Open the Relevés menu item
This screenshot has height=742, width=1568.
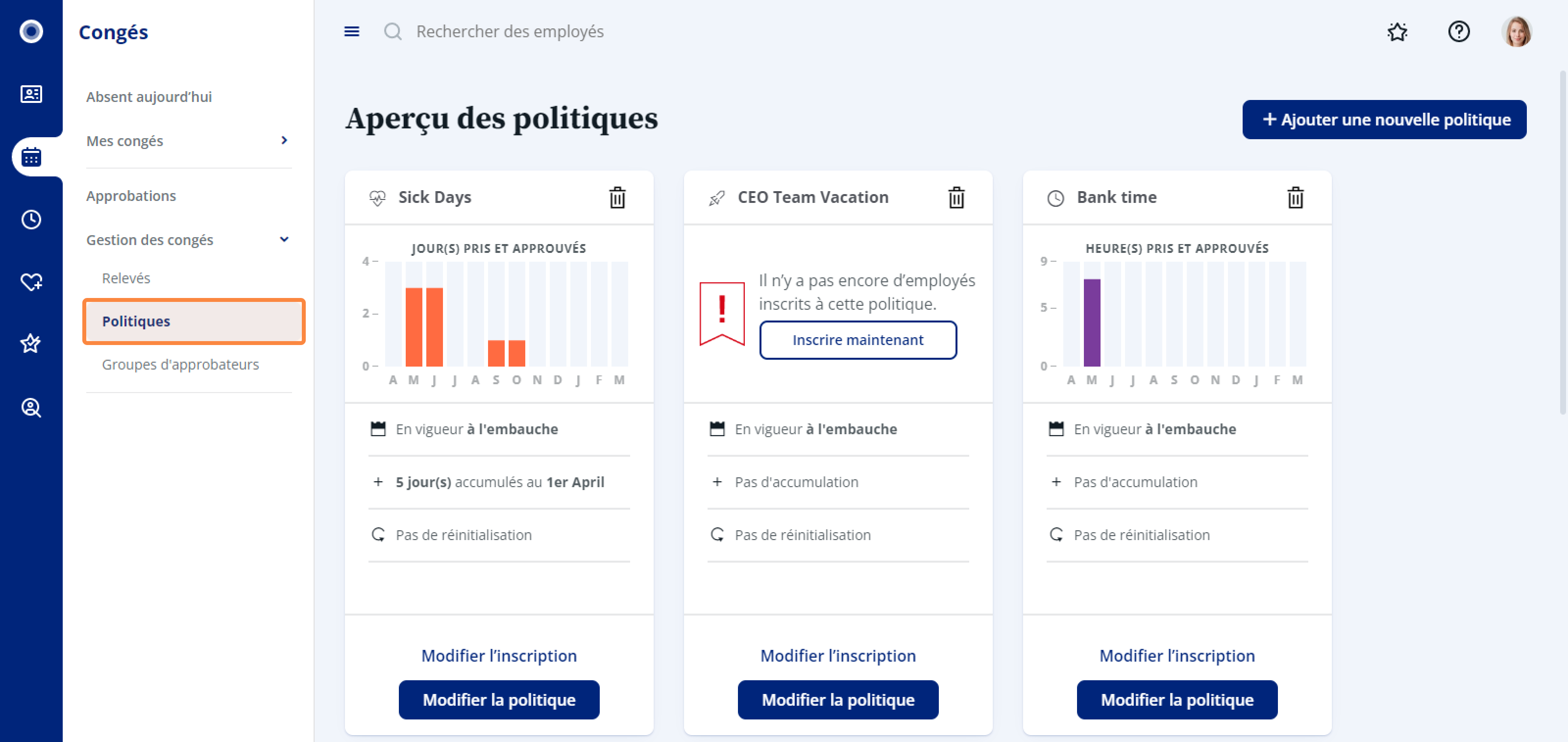[x=126, y=278]
